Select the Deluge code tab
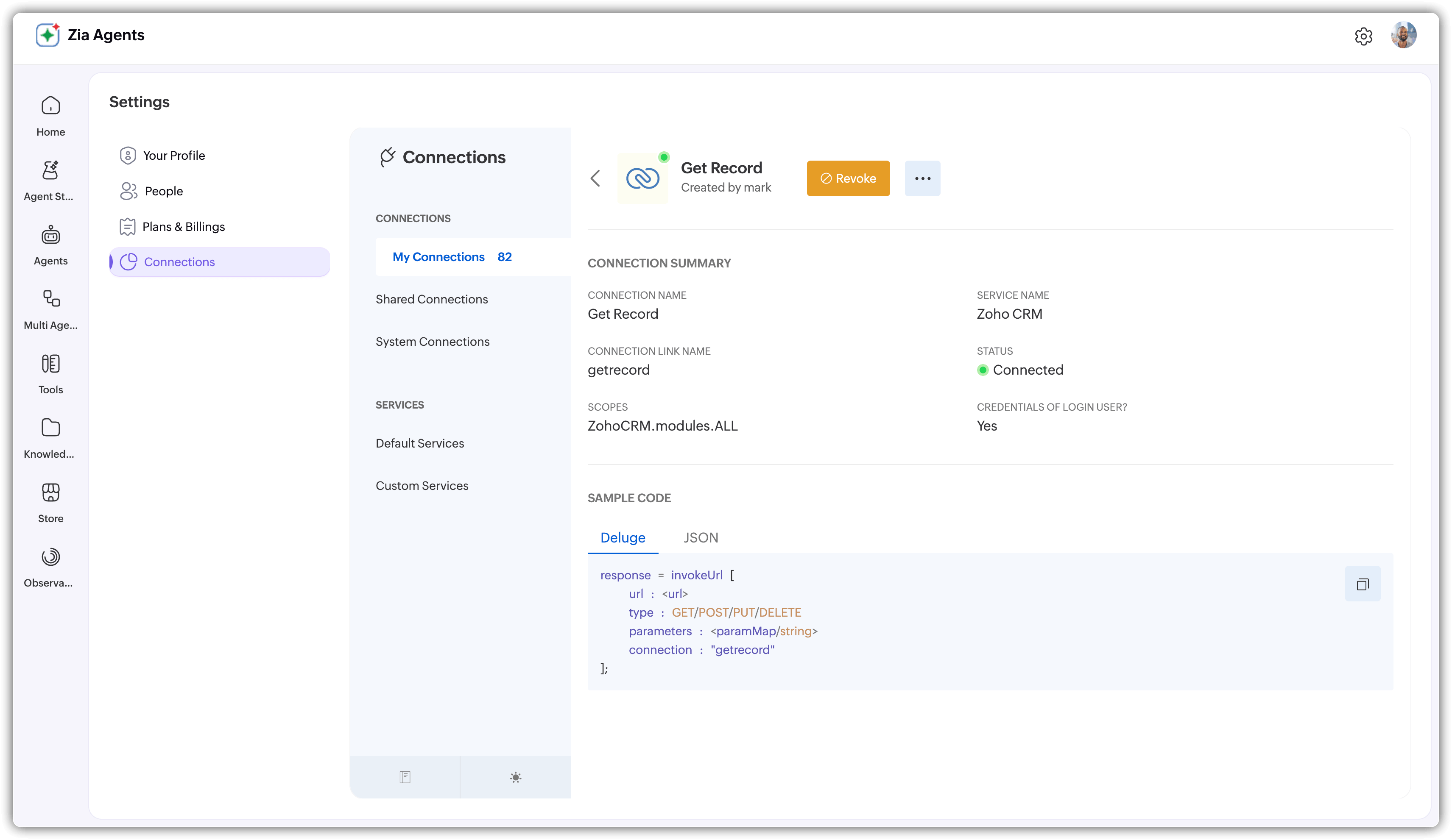The width and height of the screenshot is (1452, 840). click(x=622, y=538)
